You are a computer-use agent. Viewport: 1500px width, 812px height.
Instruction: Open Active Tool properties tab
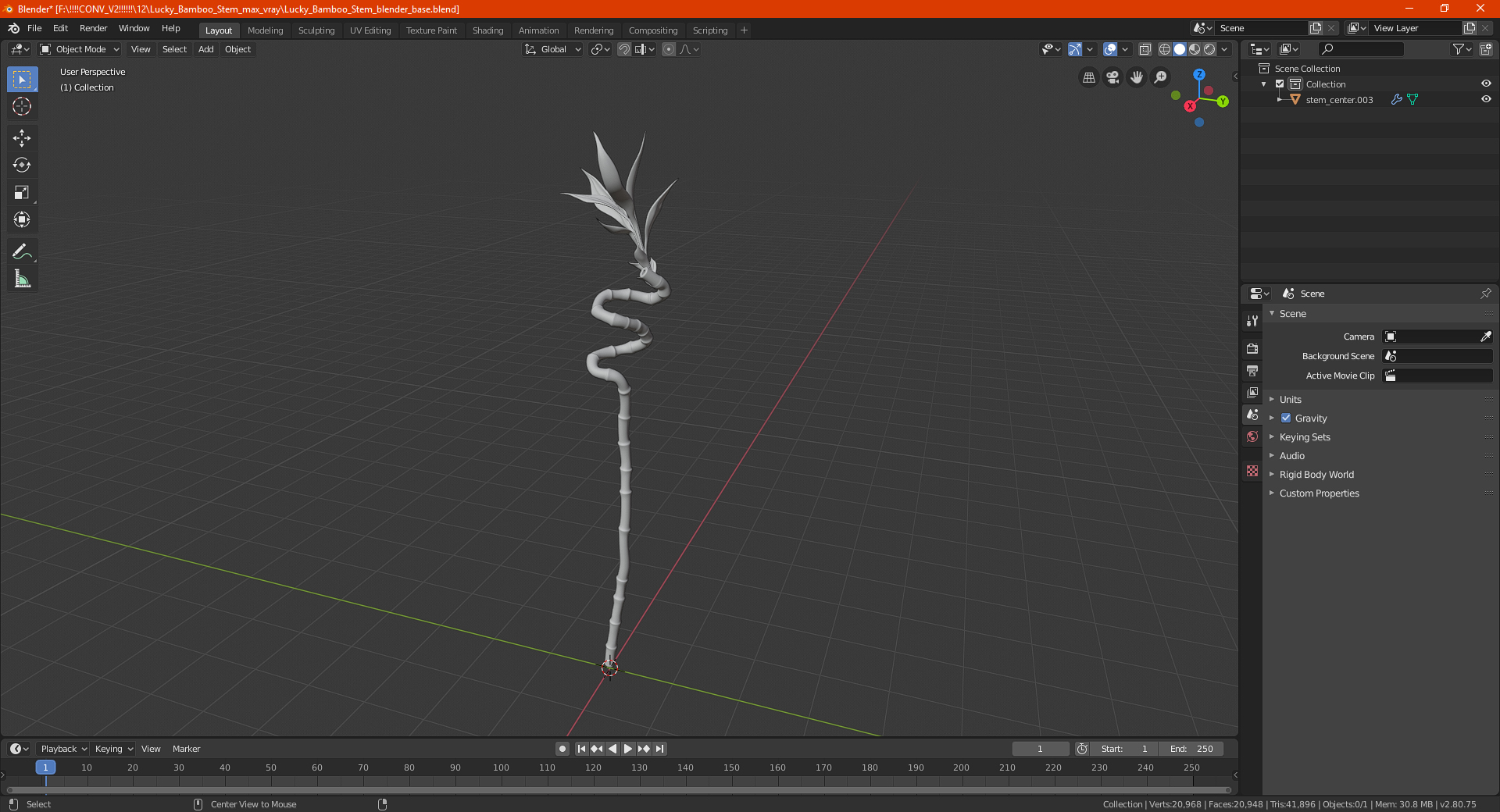coord(1252,321)
